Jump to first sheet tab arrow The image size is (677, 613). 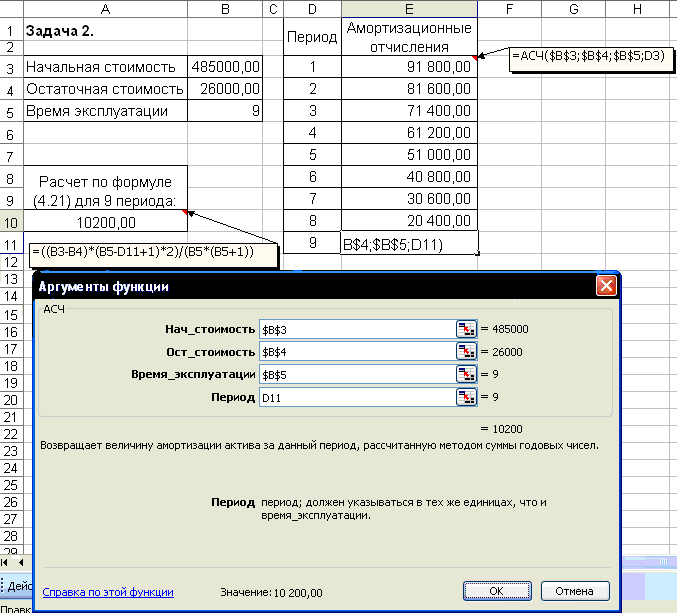[x=5, y=562]
